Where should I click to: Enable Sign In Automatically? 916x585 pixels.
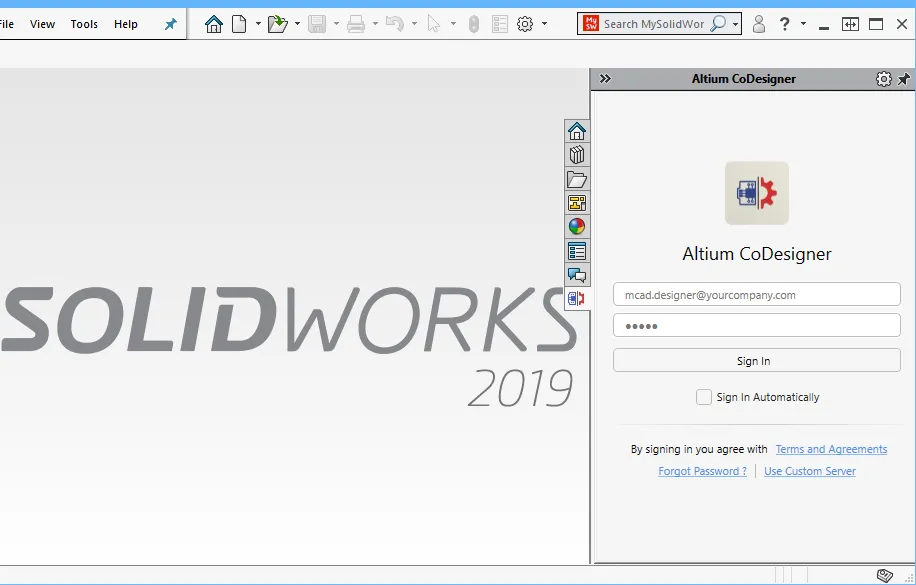point(703,396)
